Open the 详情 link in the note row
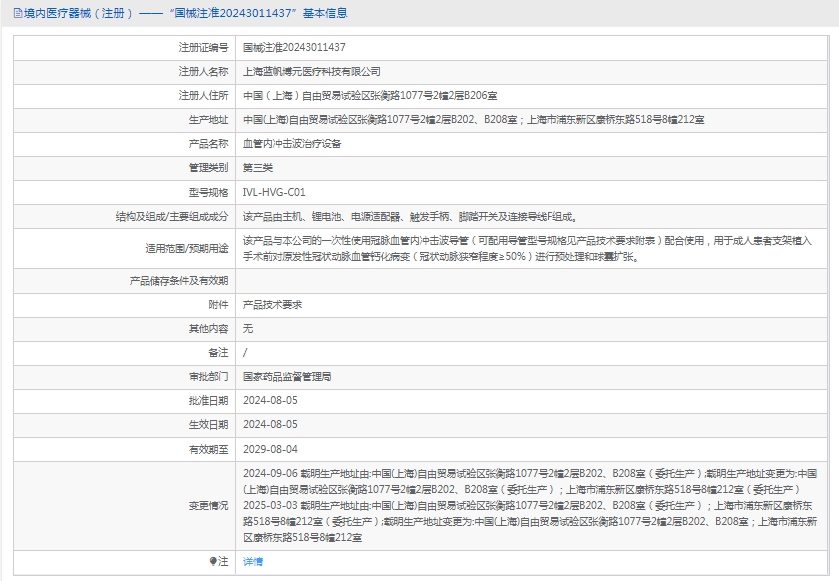 (253, 562)
